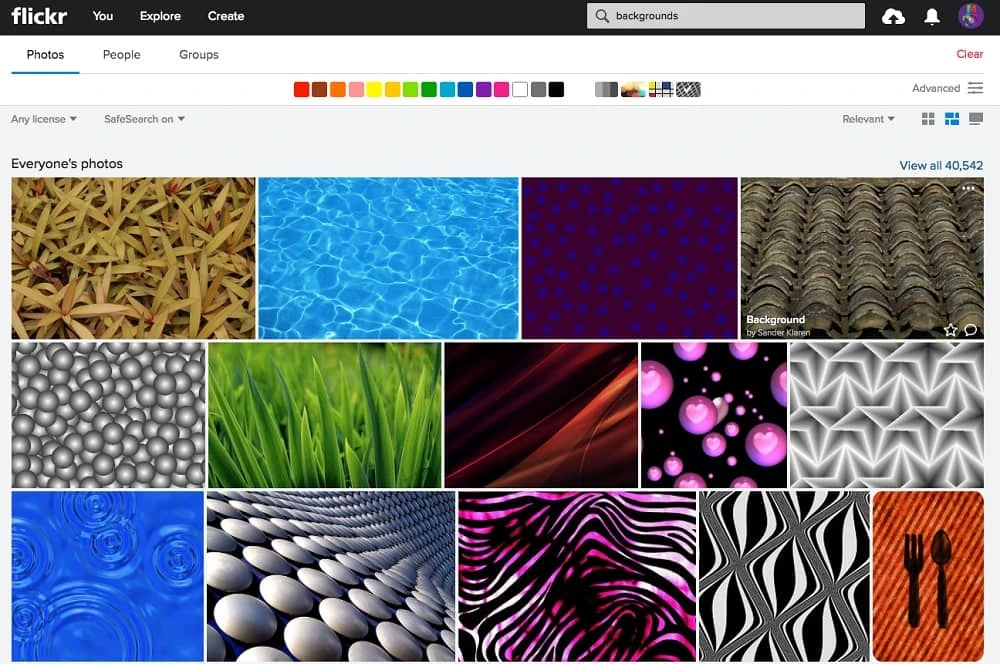Switch to square grid thumbnail view

coord(928,119)
